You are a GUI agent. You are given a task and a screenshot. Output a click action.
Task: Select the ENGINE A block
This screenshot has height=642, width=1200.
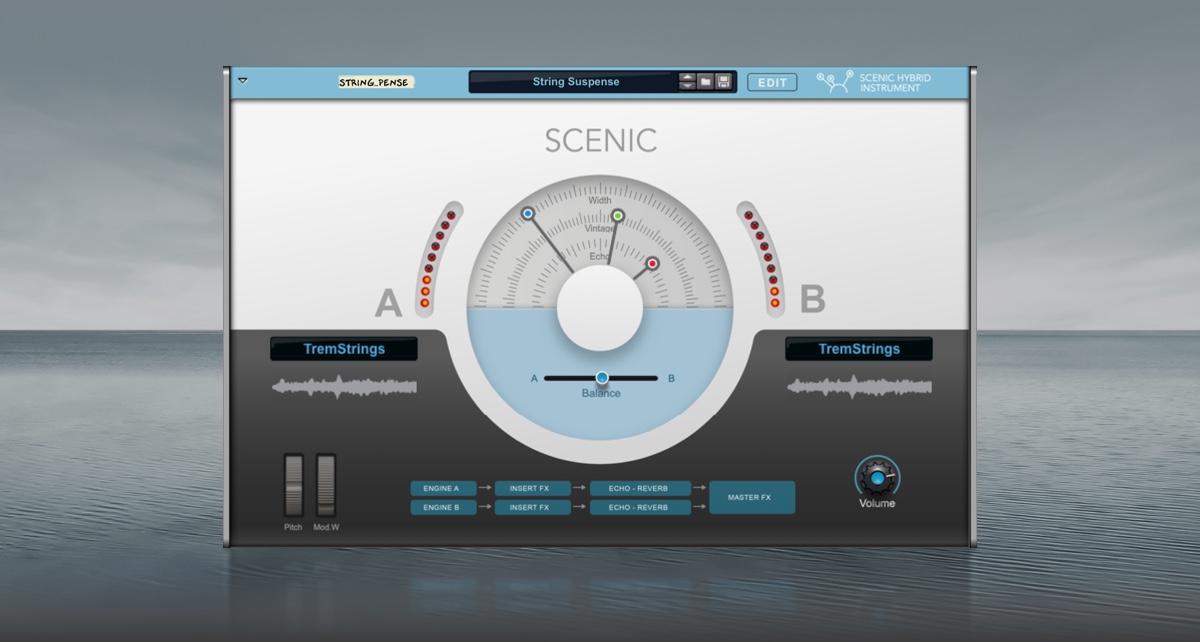tap(443, 489)
